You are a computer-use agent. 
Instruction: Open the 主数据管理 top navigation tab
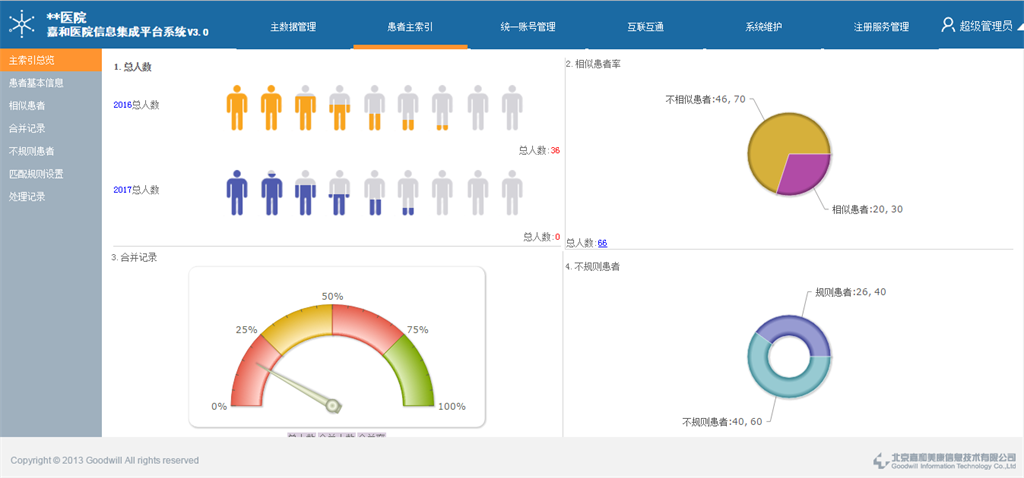[x=293, y=27]
